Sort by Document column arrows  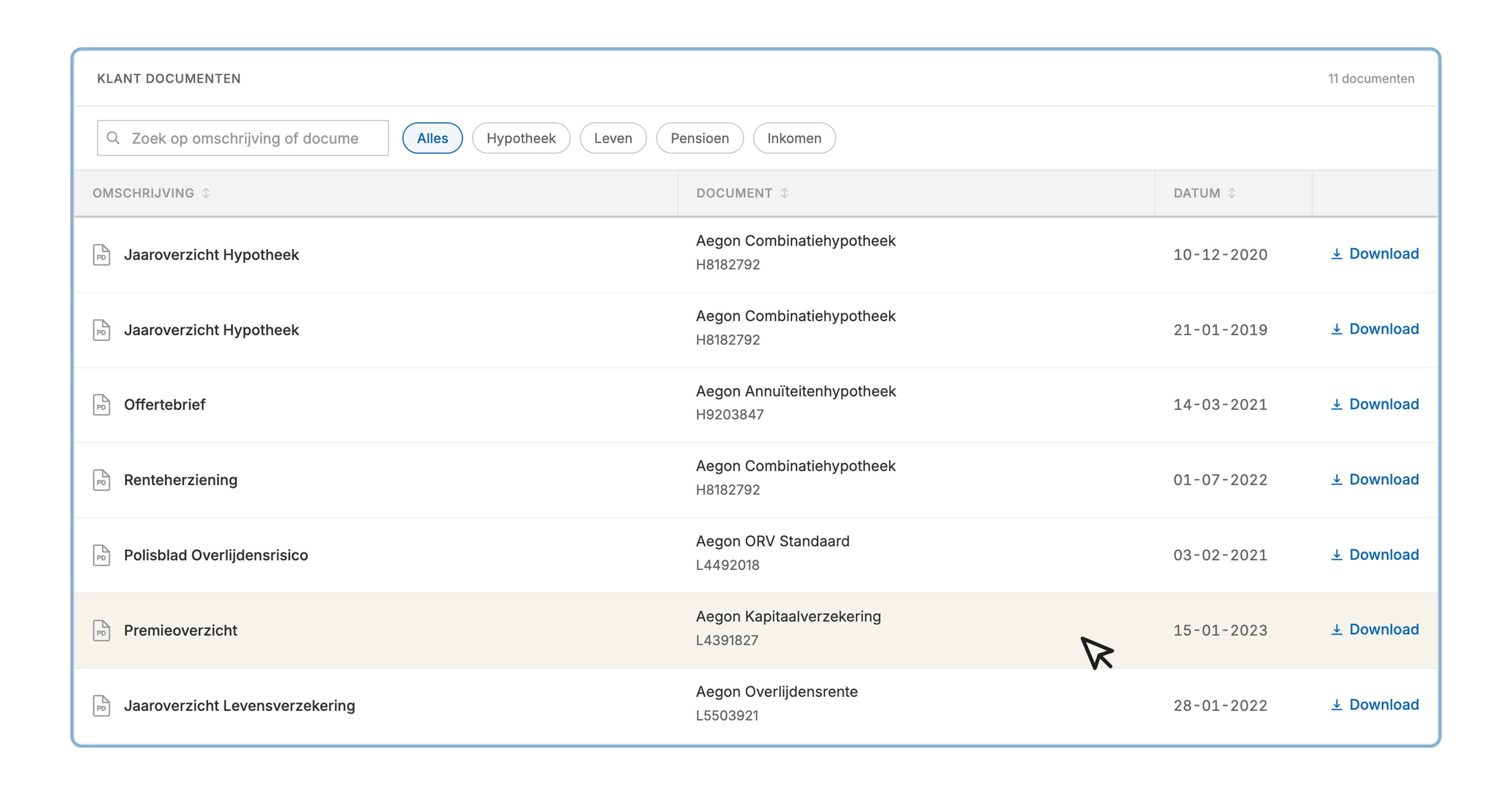pyautogui.click(x=784, y=193)
